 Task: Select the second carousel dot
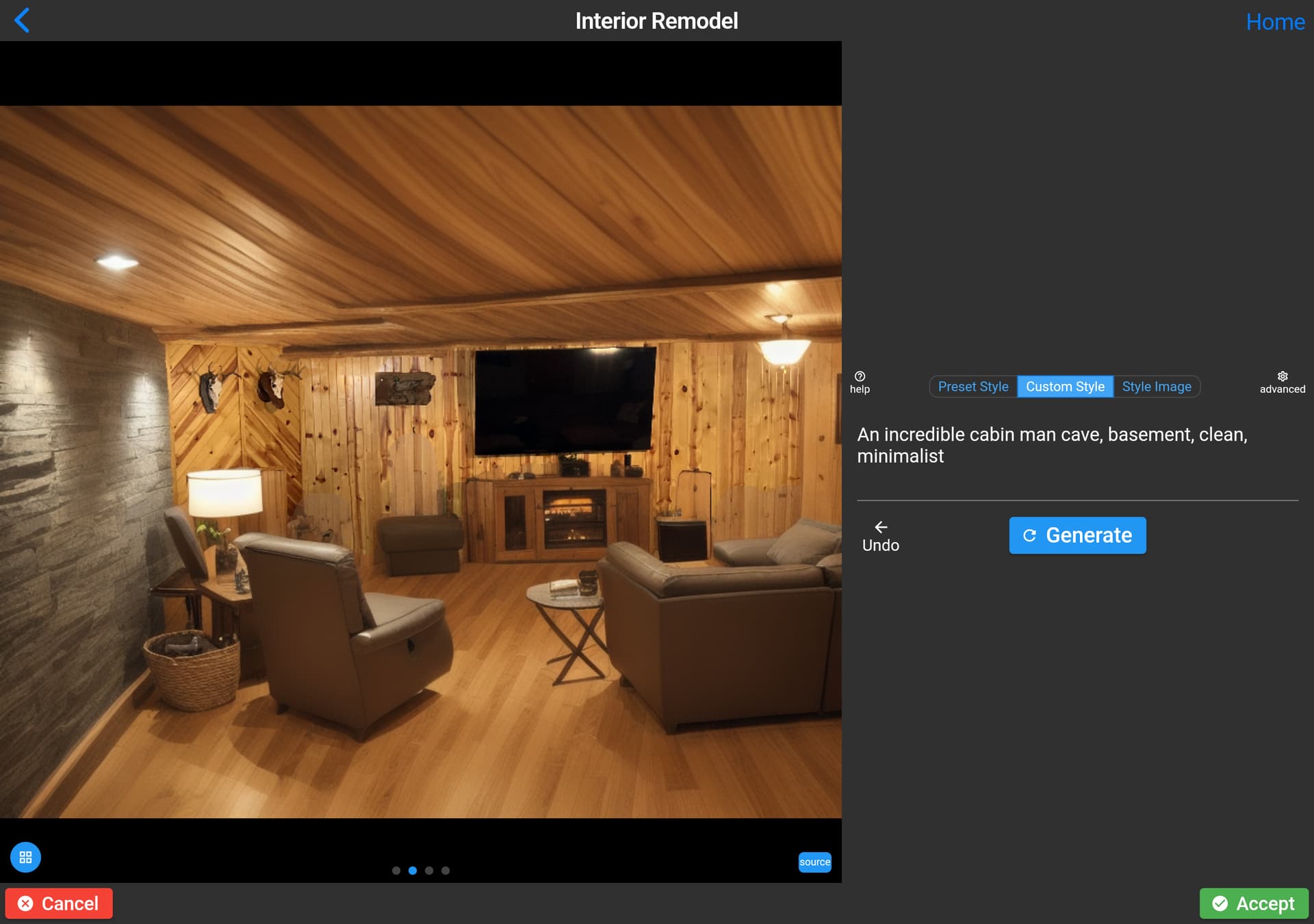point(413,871)
